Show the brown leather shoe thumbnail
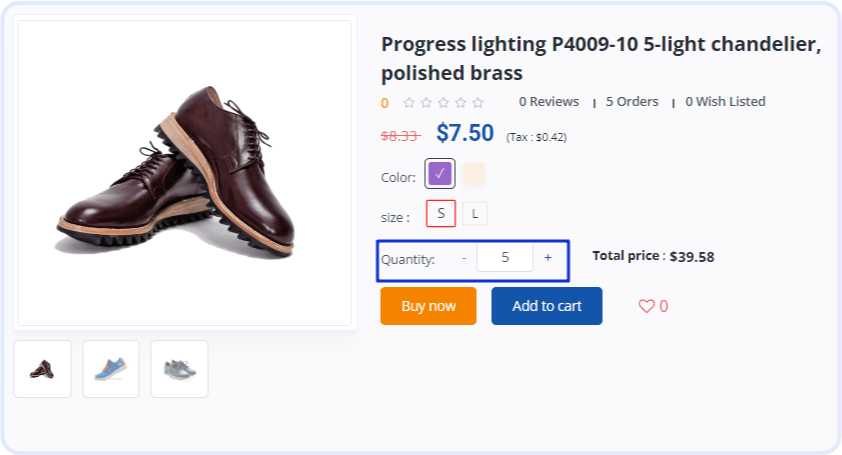Viewport: 842px width, 455px height. 42,369
